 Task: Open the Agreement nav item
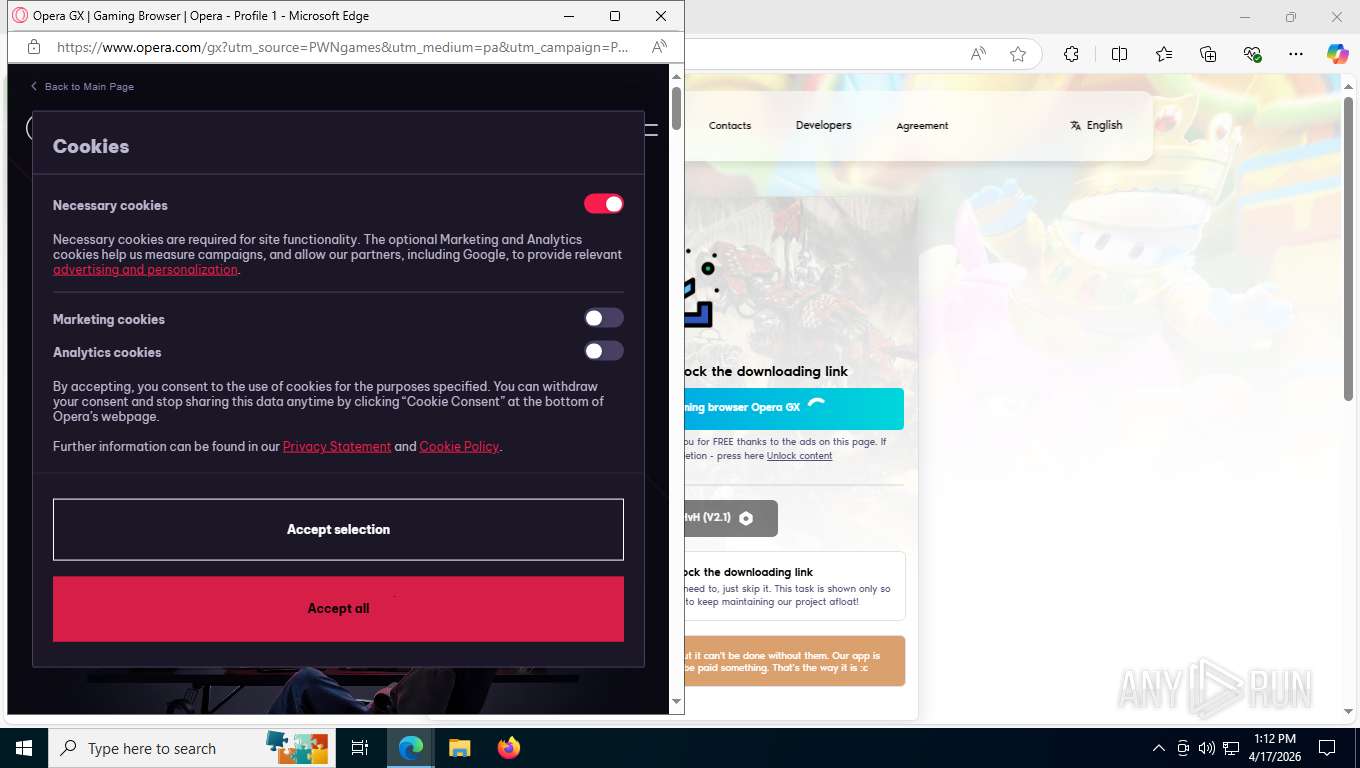[x=922, y=125]
